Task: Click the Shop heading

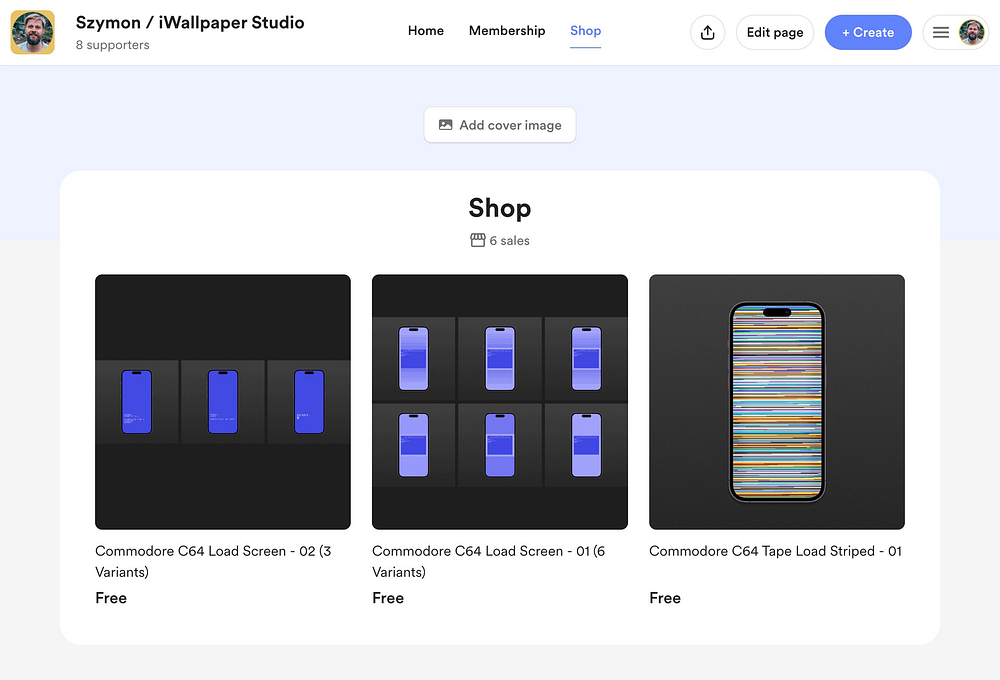Action: click(x=500, y=209)
